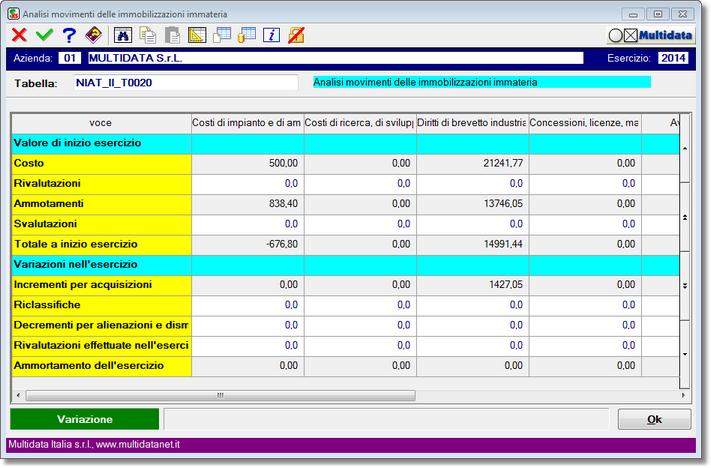Viewport: 711px width, 468px height.
Task: Click the vertical scroll down arrow
Action: [685, 354]
